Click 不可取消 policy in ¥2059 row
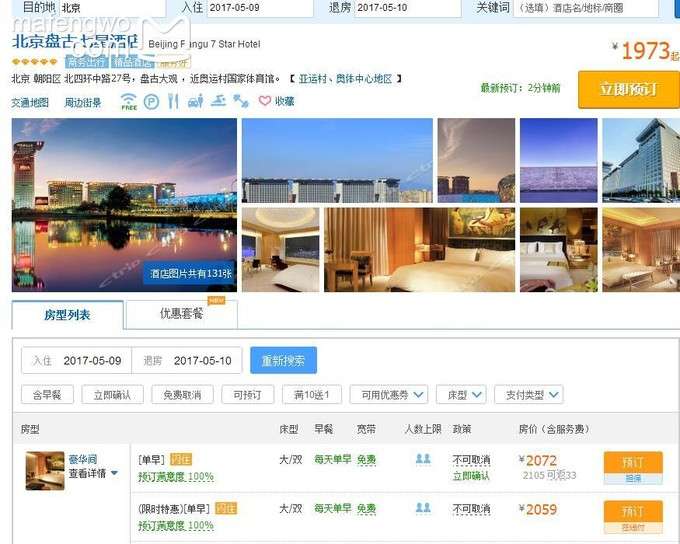 pyautogui.click(x=471, y=508)
